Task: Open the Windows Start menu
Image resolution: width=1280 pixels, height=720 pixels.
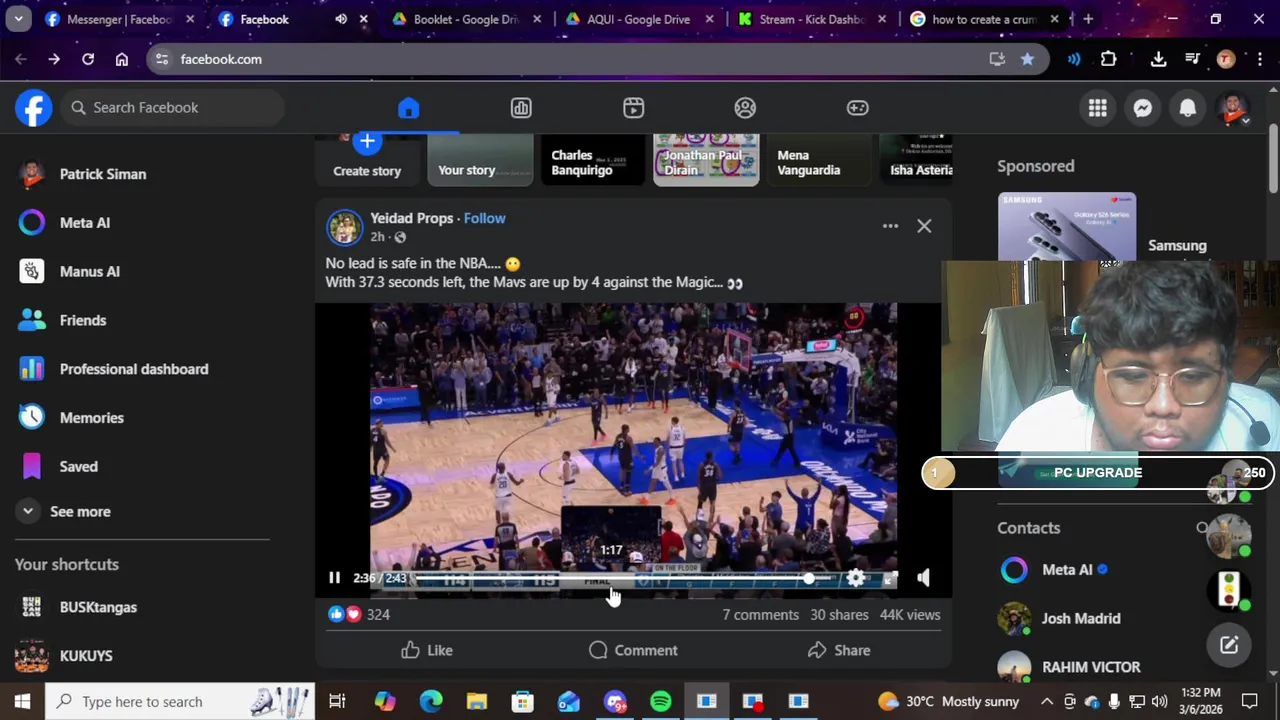Action: [x=22, y=701]
